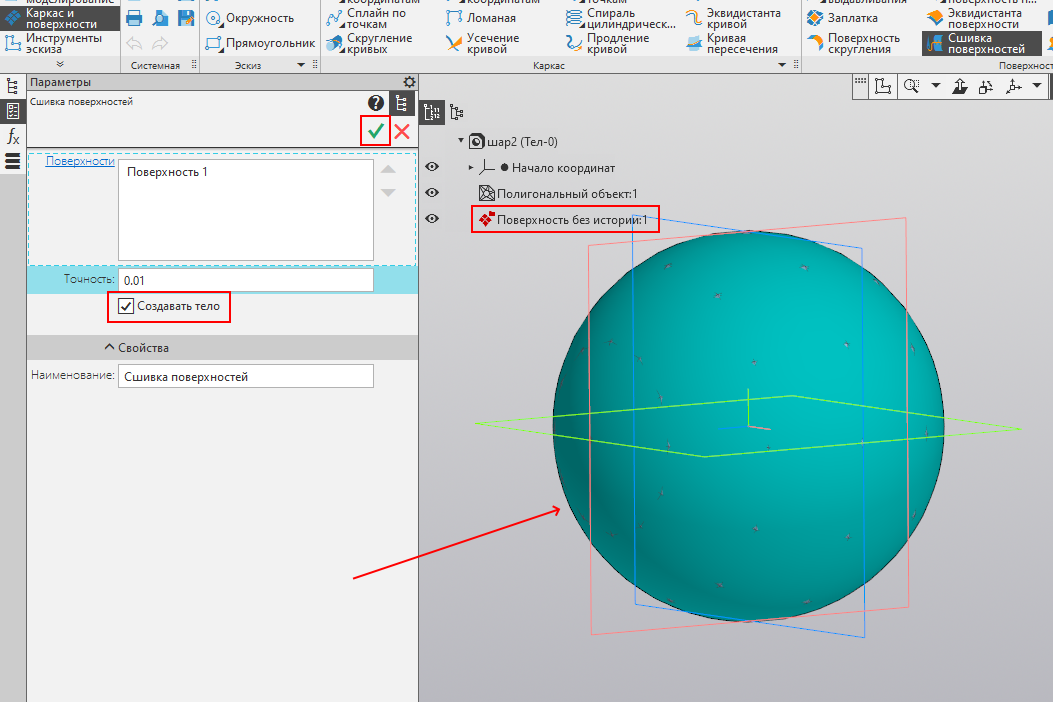
Task: Hide Поверхность без истории:1 with its eye icon
Action: [x=432, y=218]
